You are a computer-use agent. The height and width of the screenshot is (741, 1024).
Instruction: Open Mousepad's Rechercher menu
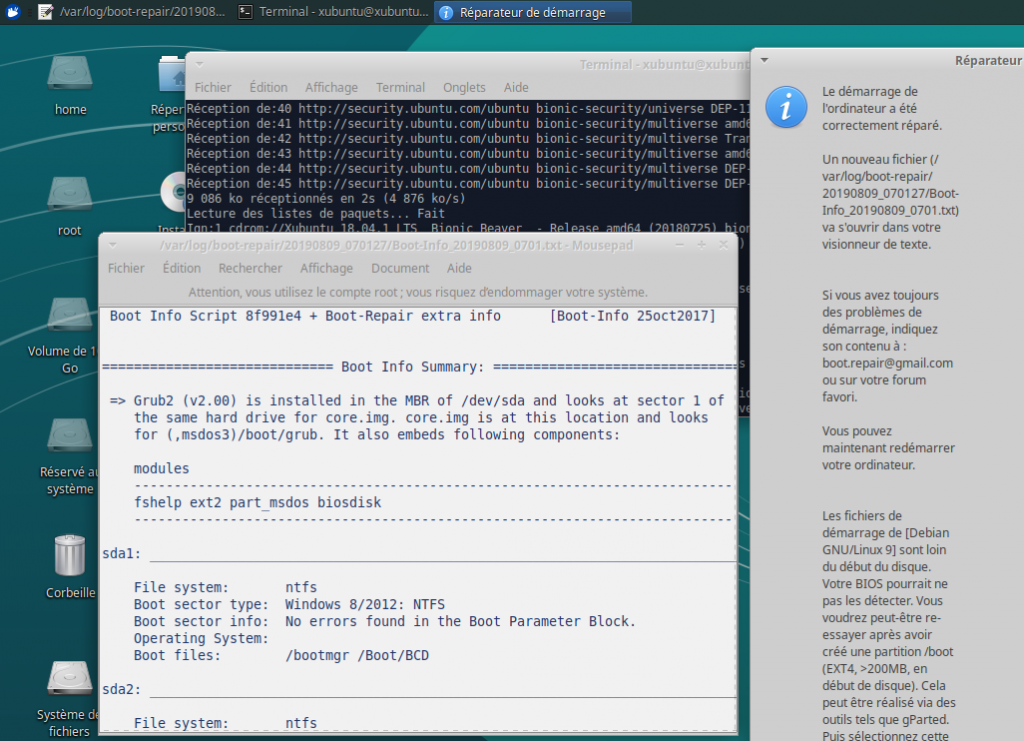pyautogui.click(x=250, y=268)
